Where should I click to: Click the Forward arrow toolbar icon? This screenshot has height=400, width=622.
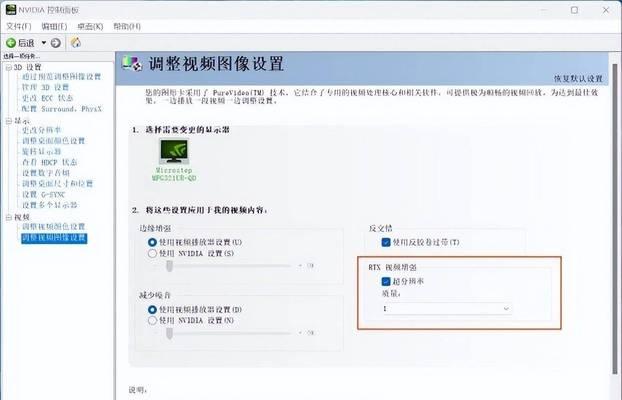pos(56,43)
